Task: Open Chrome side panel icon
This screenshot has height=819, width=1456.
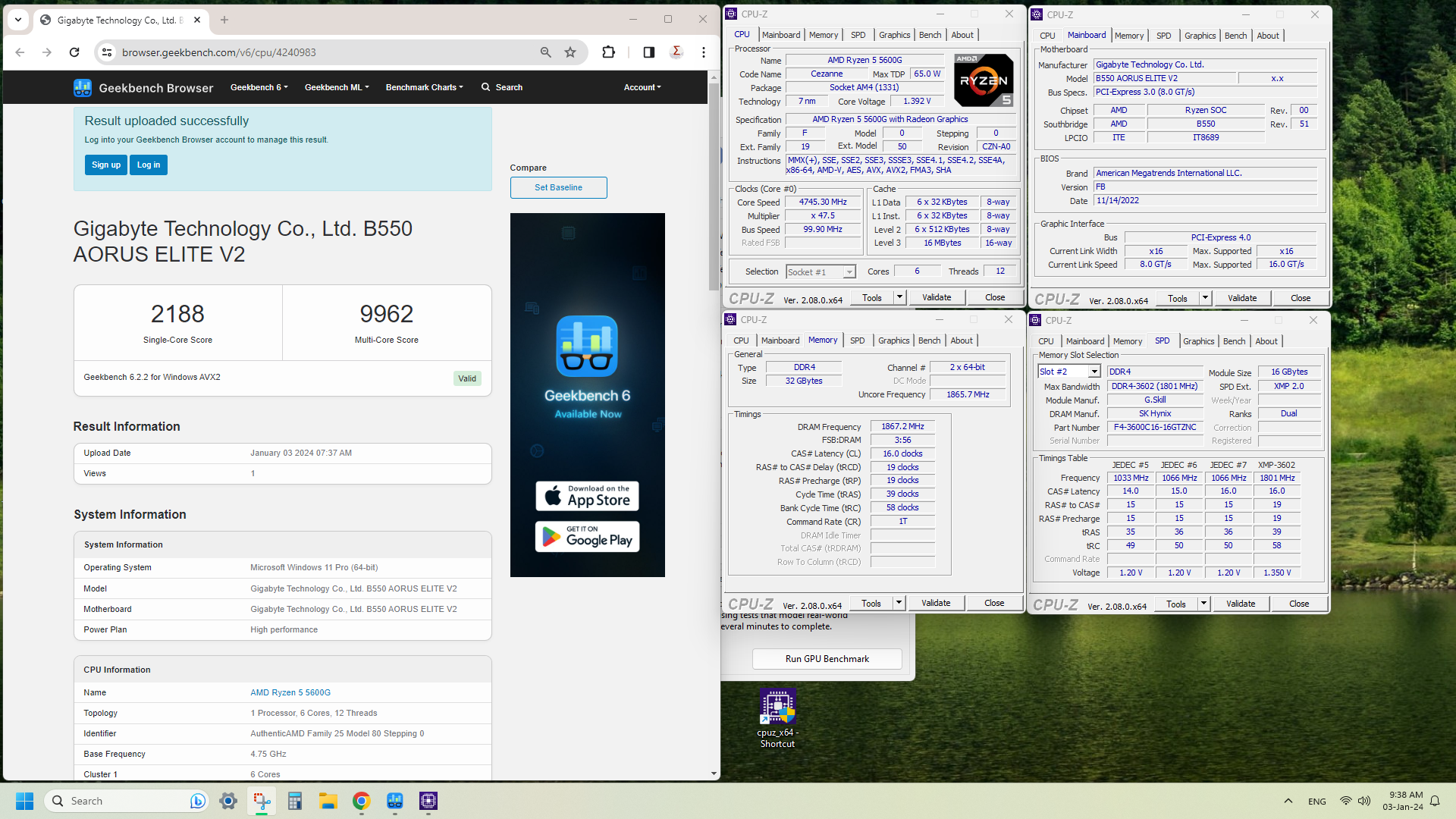Action: (x=649, y=52)
